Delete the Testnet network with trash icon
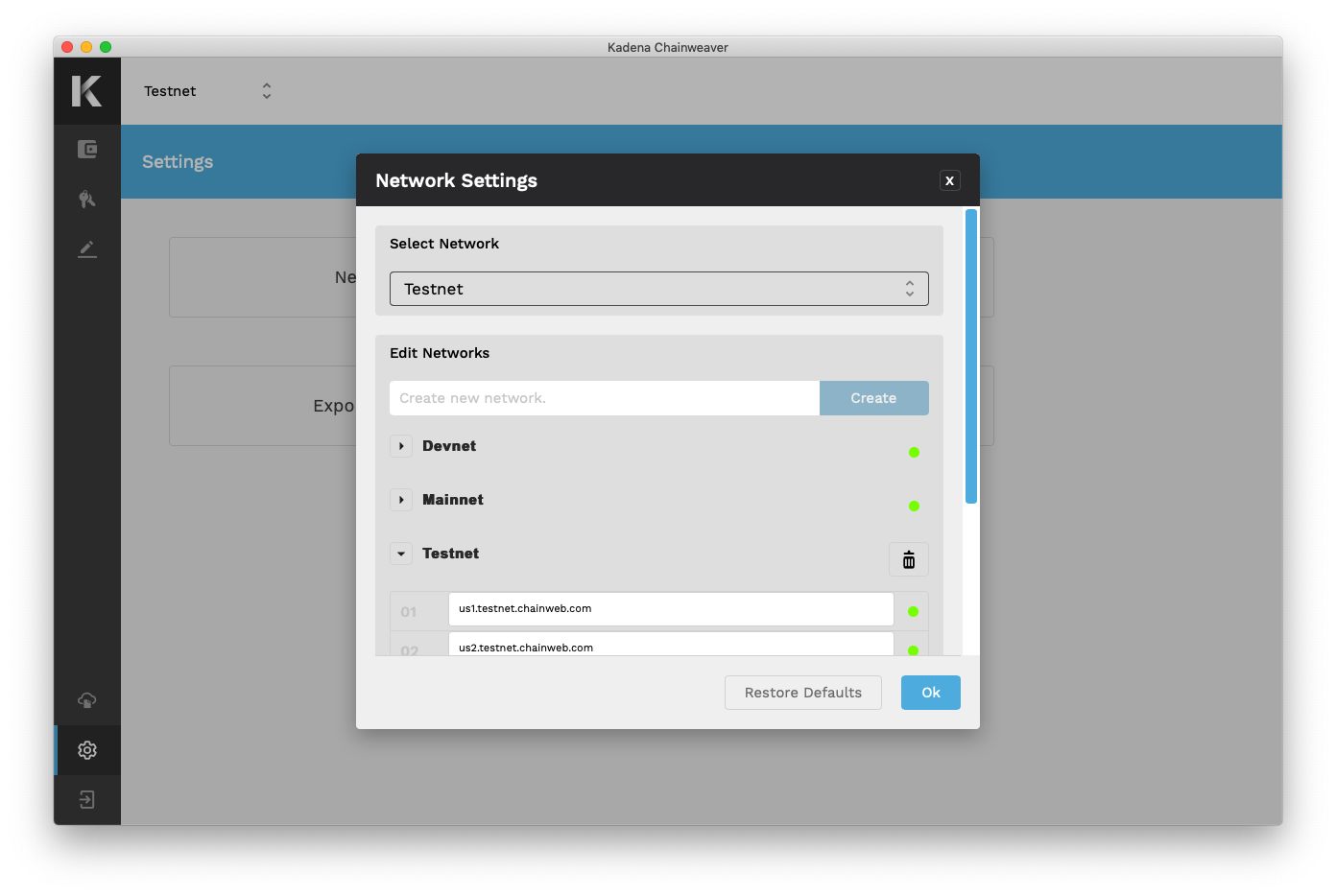Image resolution: width=1336 pixels, height=896 pixels. (908, 559)
